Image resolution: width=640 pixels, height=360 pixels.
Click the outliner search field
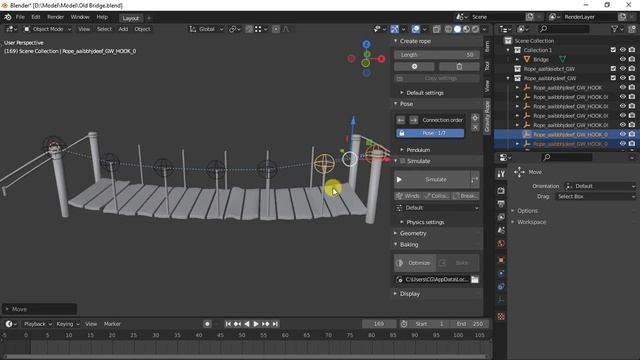pos(564,29)
